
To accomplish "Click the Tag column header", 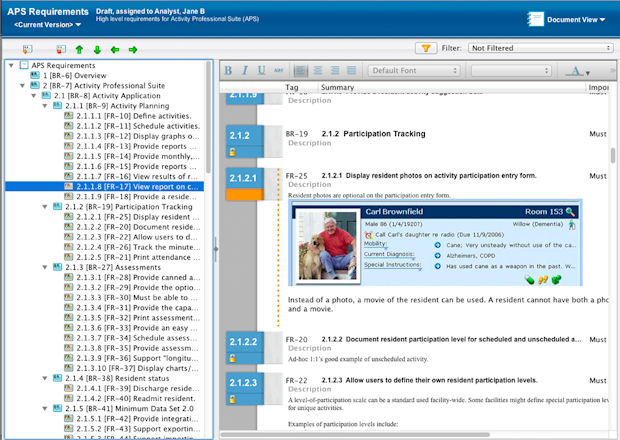I will pos(292,87).
